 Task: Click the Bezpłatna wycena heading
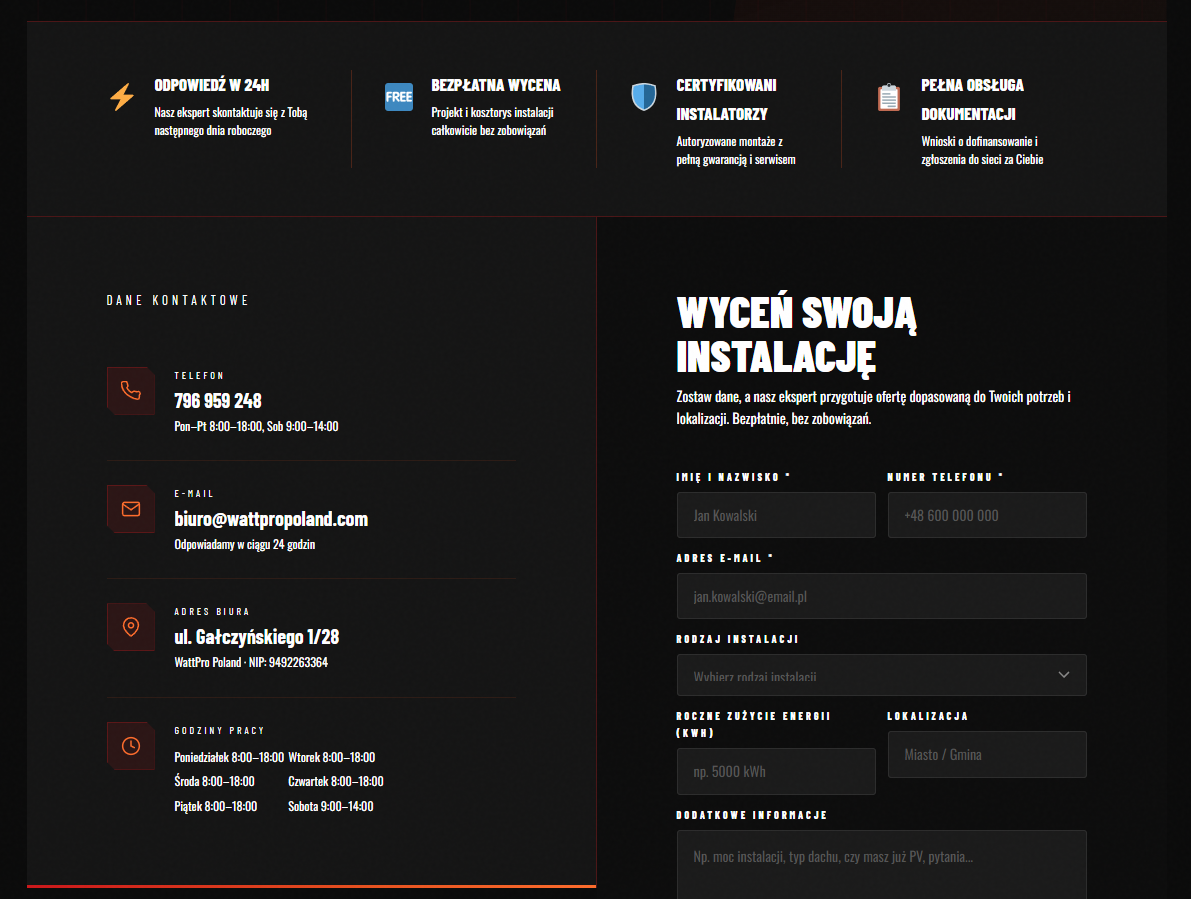coord(496,85)
